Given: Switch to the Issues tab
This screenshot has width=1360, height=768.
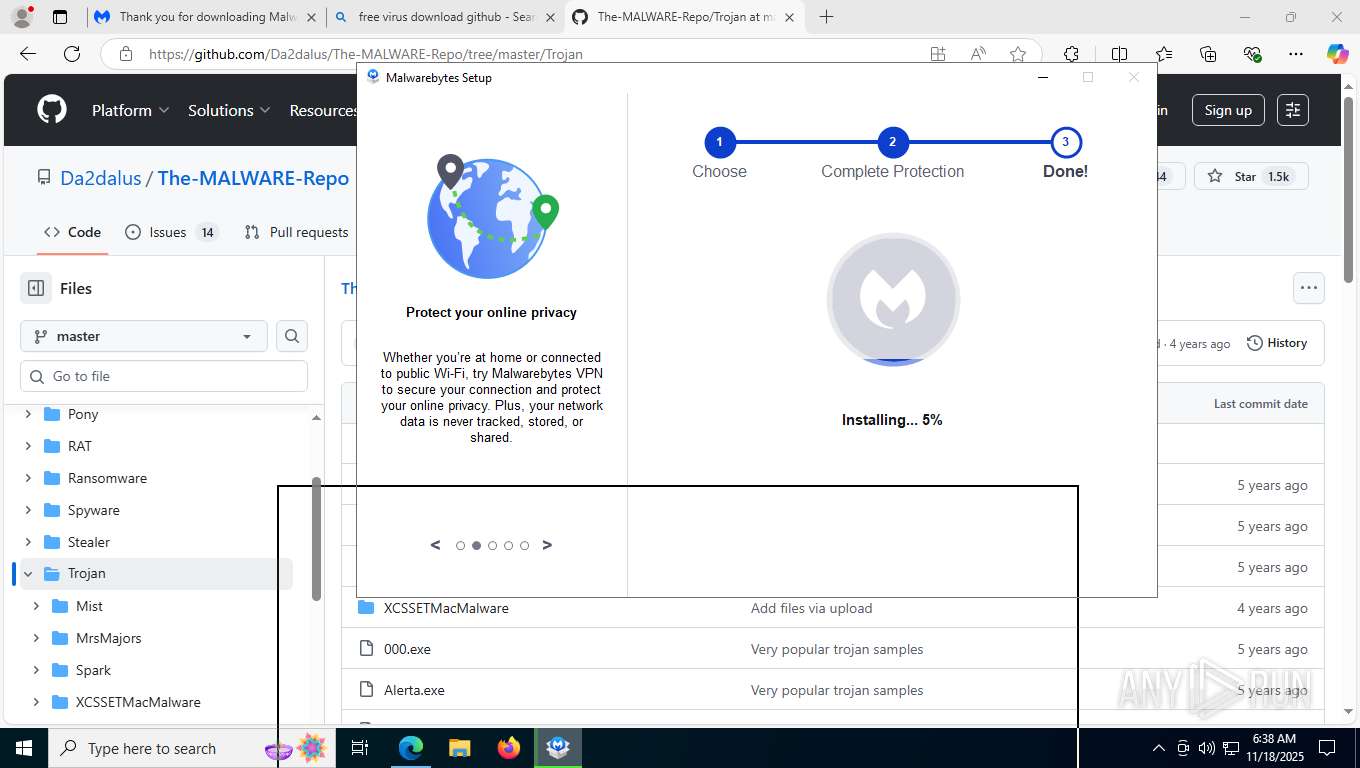Looking at the screenshot, I should coord(171,232).
